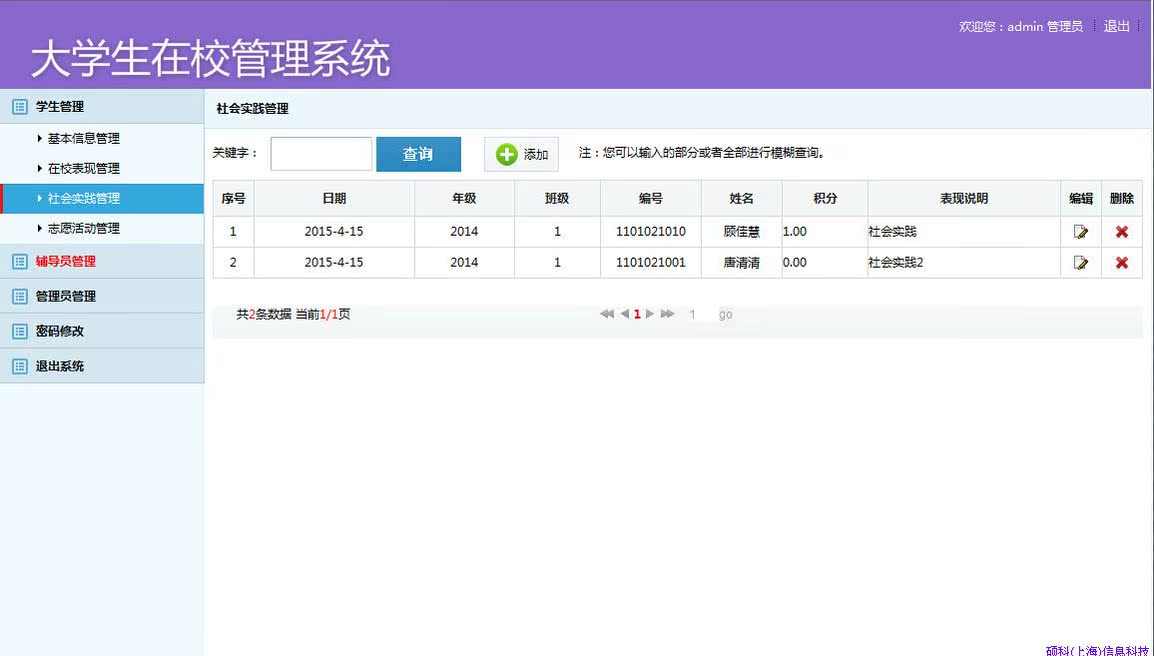Viewport: 1154px width, 656px height.
Task: Click the 共2条数据 record count text
Action: 263,314
